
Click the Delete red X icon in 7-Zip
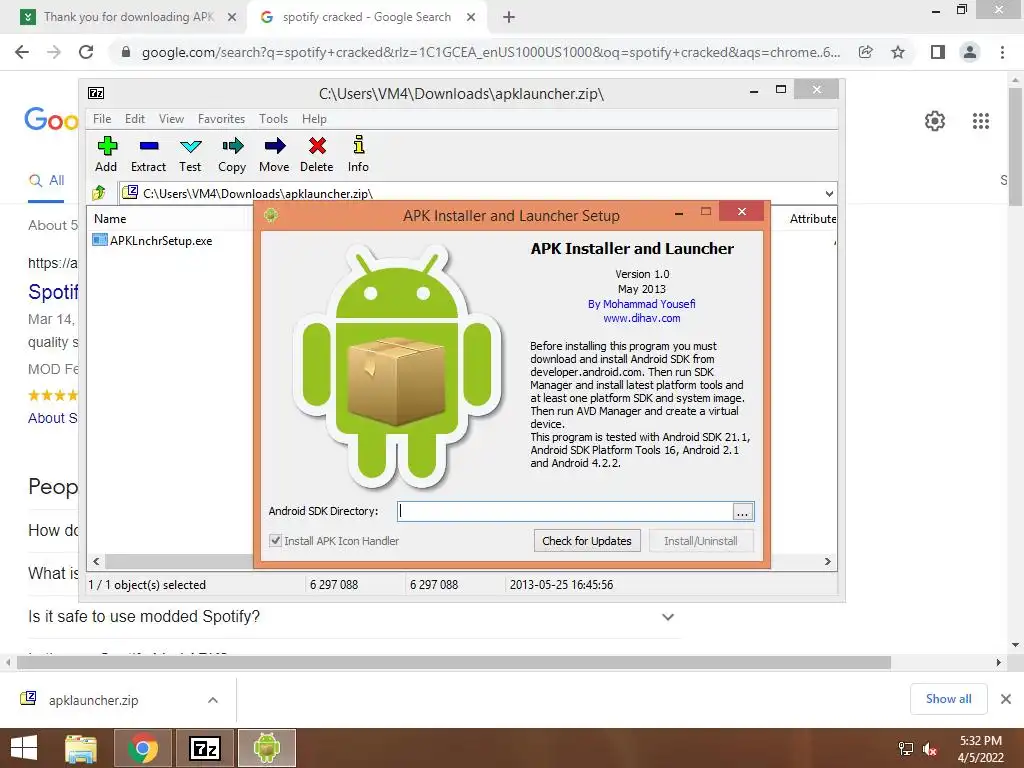(x=317, y=146)
